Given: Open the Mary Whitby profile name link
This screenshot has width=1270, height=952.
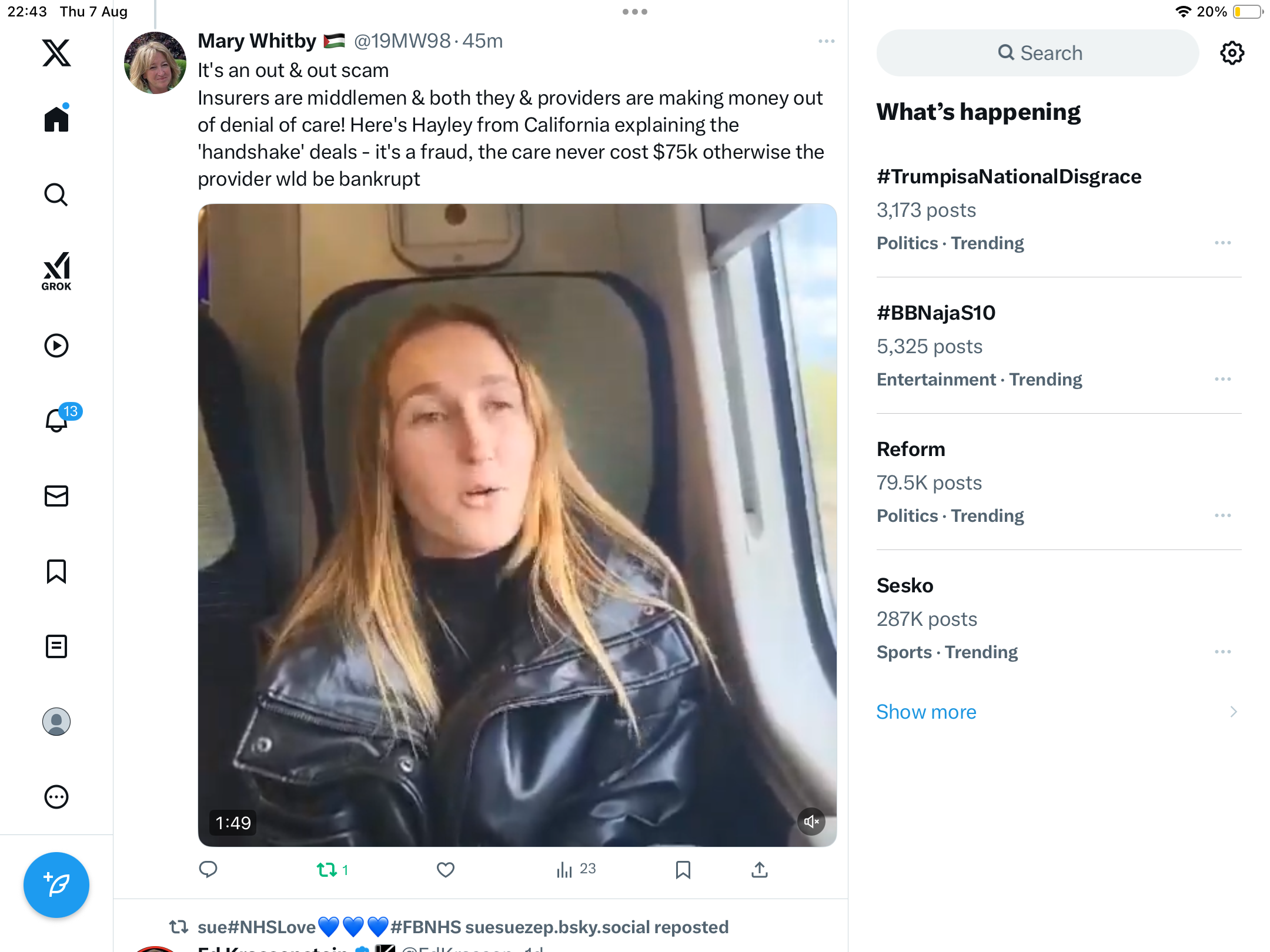Looking at the screenshot, I should point(257,41).
